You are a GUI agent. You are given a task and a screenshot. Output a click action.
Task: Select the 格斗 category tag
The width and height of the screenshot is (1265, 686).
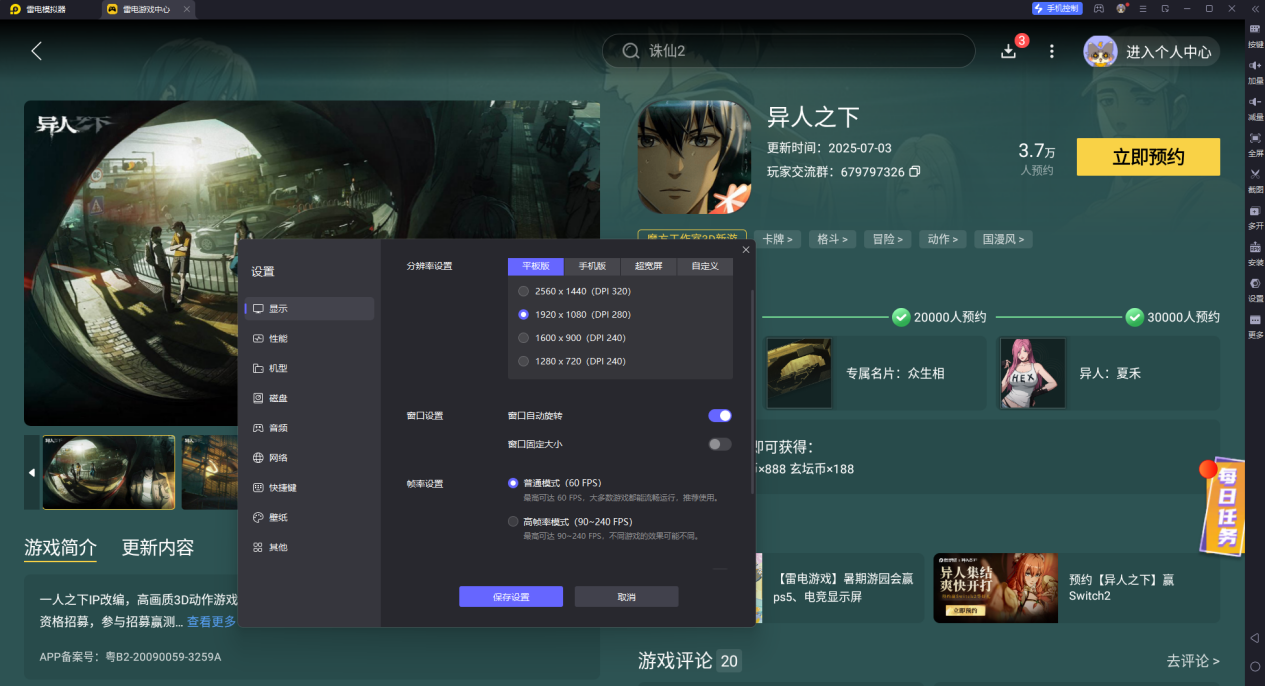tap(832, 239)
